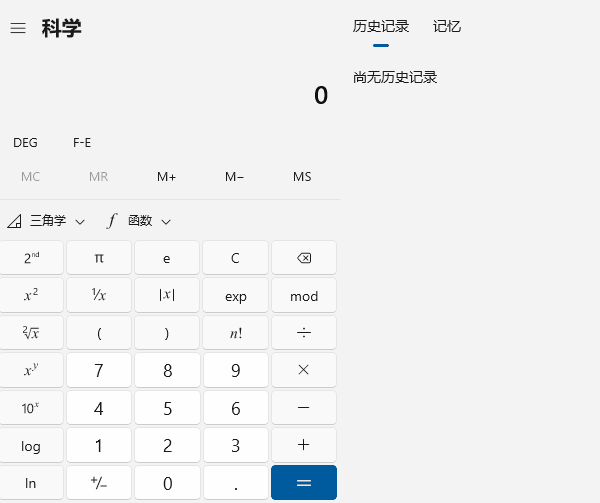The width and height of the screenshot is (600, 503).
Task: Switch to the 记忆 memory tab
Action: tap(447, 27)
